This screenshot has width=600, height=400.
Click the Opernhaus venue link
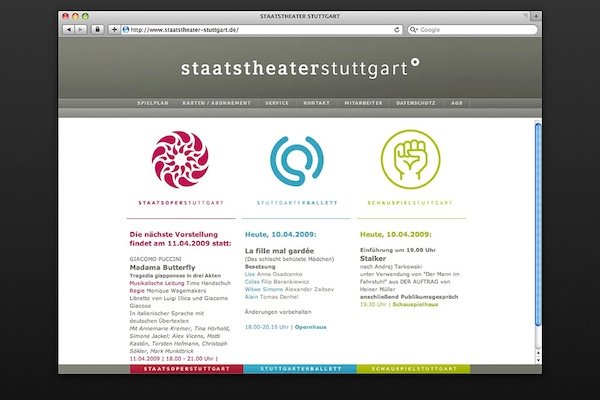tap(310, 327)
